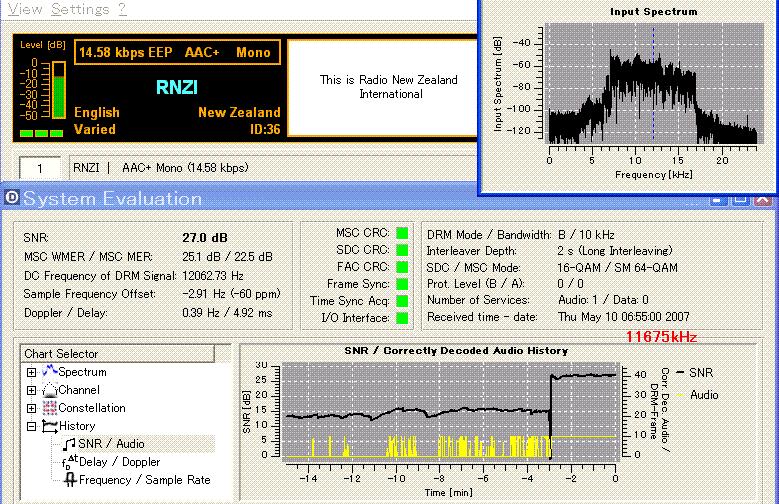
Task: Open the Settings menu
Action: coord(80,9)
